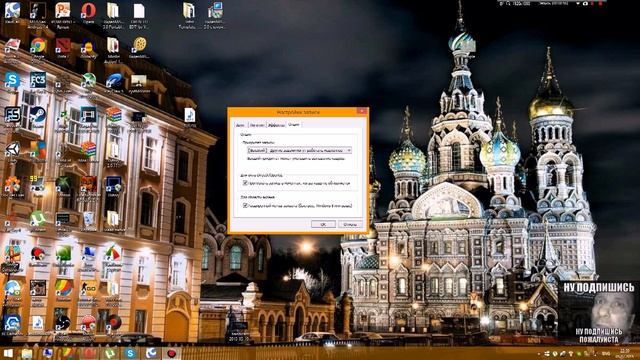This screenshot has width=640, height=360.
Task: Open the Windows Start button
Action: pyautogui.click(x=8, y=353)
